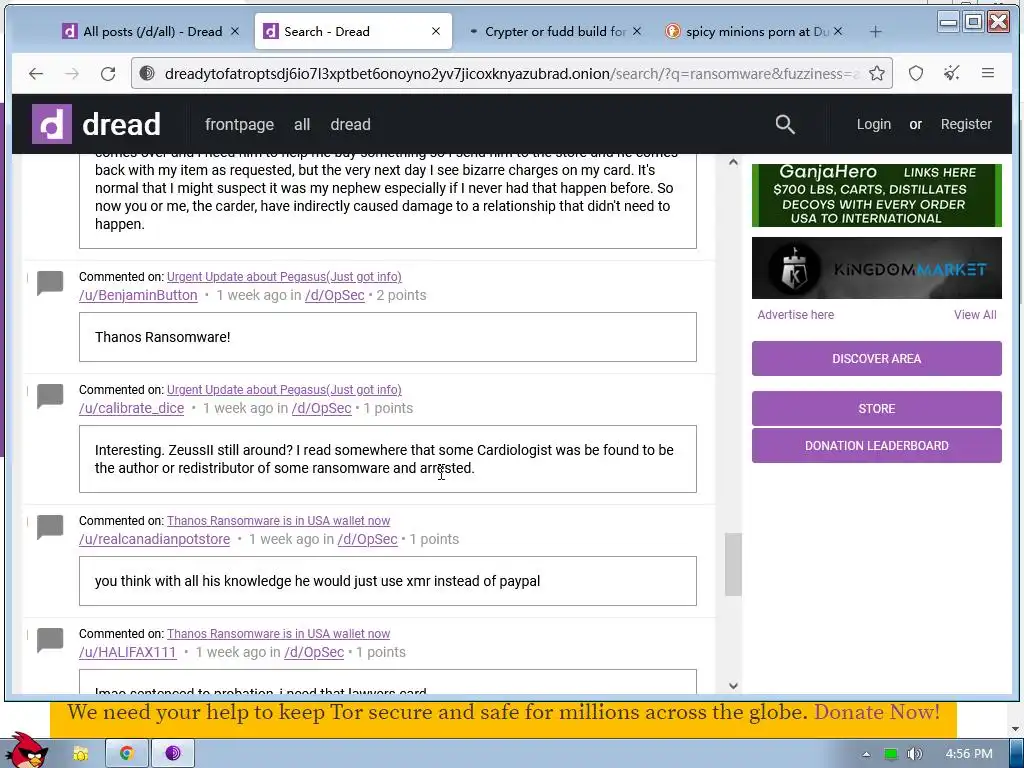Open /u/BenjaminButton profile link
1024x768 pixels.
(138, 295)
